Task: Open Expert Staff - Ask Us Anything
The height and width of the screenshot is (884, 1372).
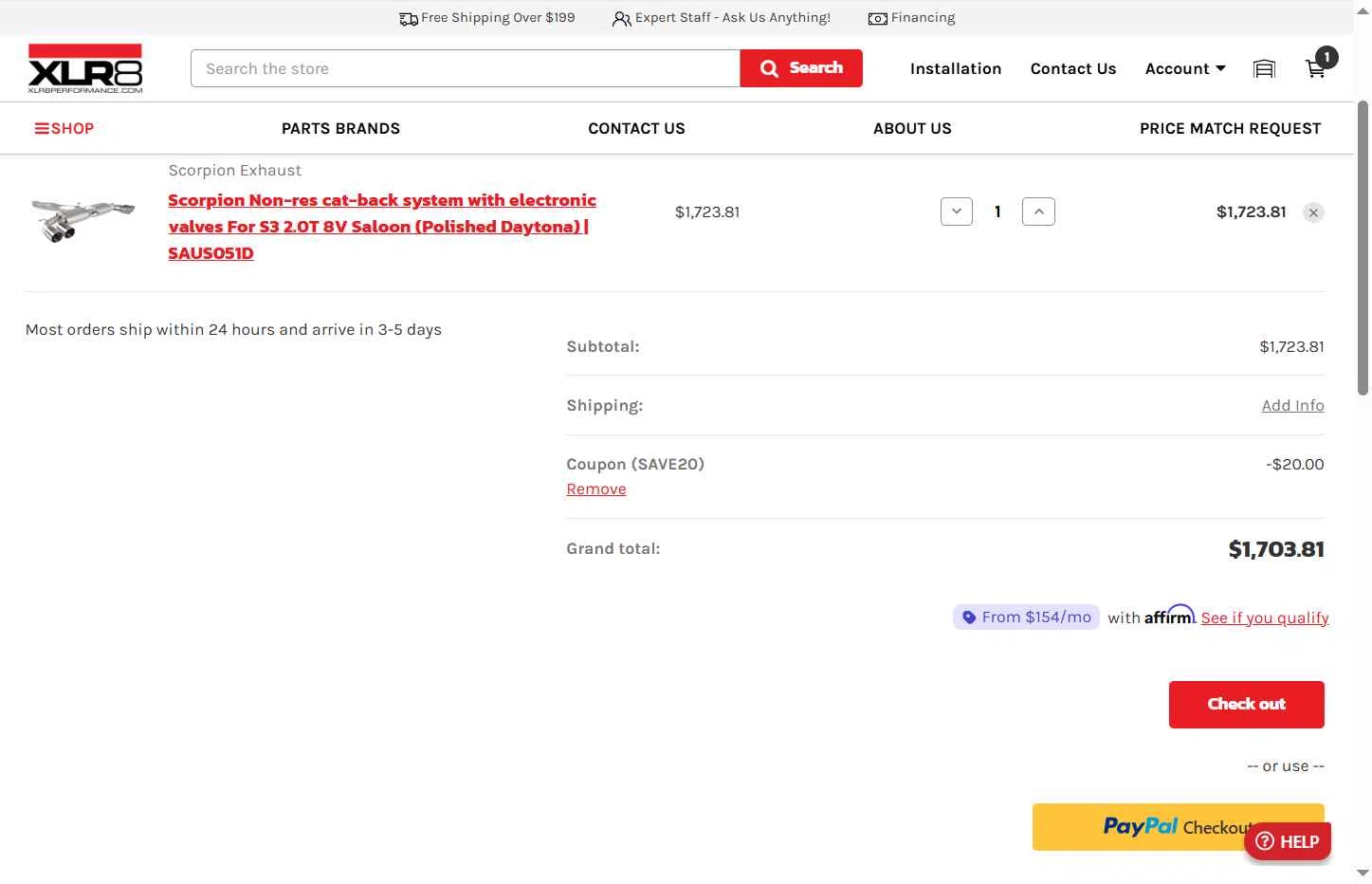Action: pyautogui.click(x=722, y=18)
